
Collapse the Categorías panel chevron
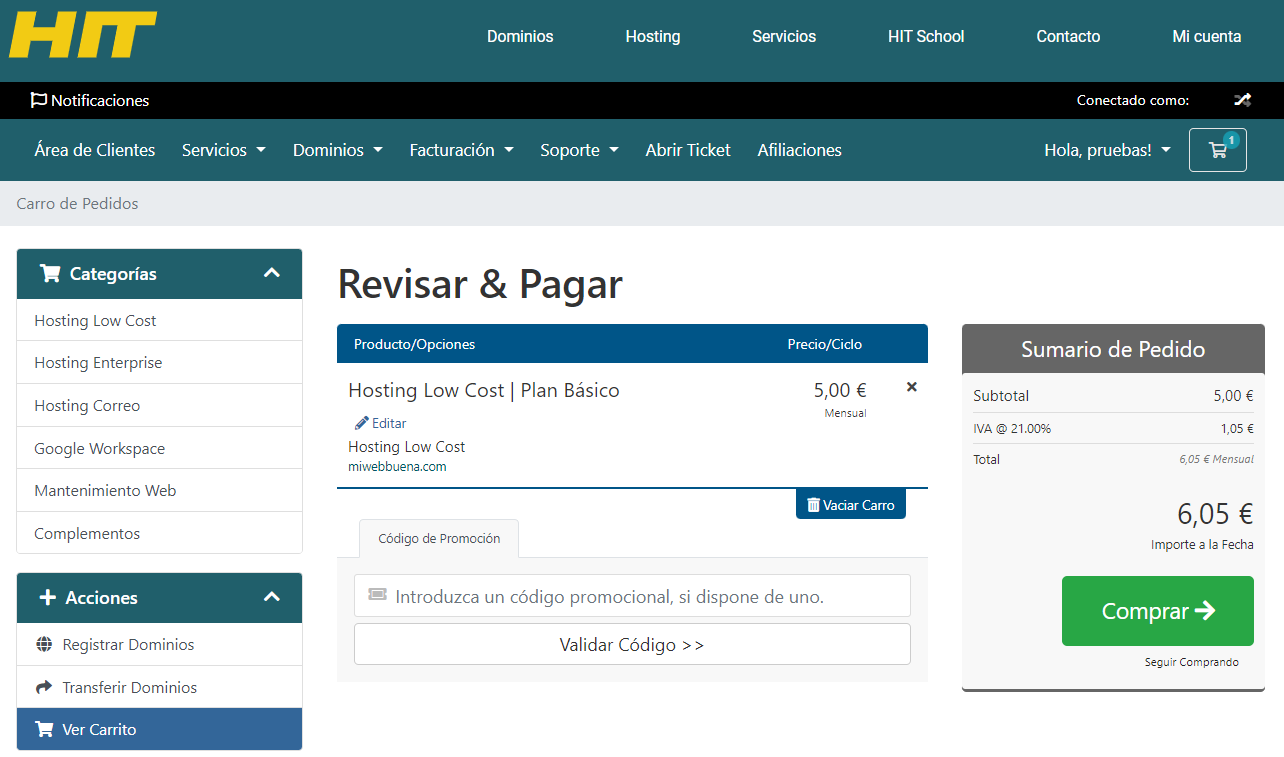tap(271, 273)
